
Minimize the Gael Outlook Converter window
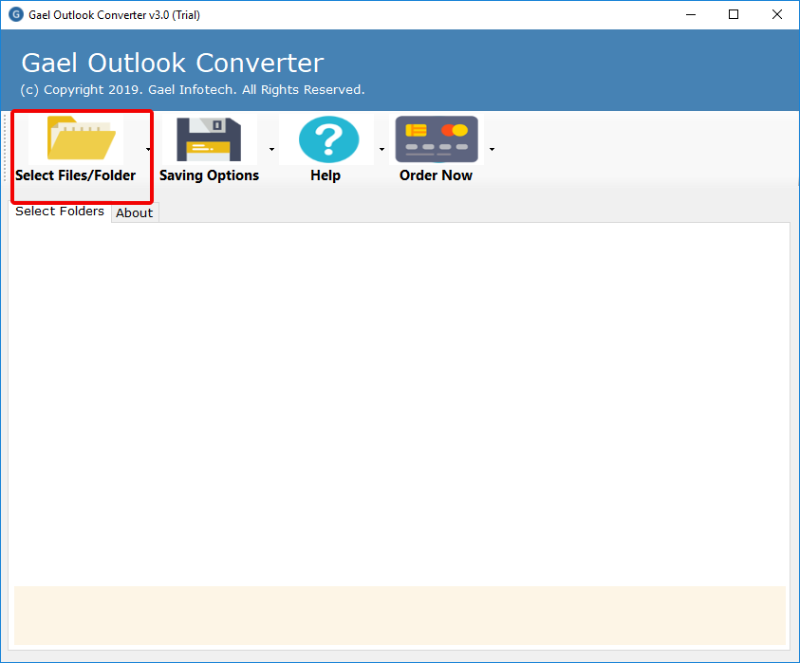(x=691, y=15)
